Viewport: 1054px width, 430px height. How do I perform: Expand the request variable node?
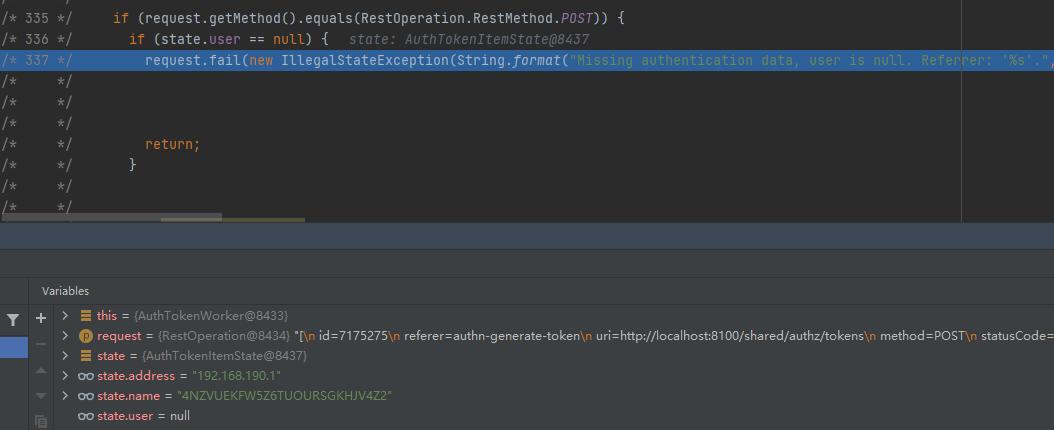pyautogui.click(x=66, y=336)
